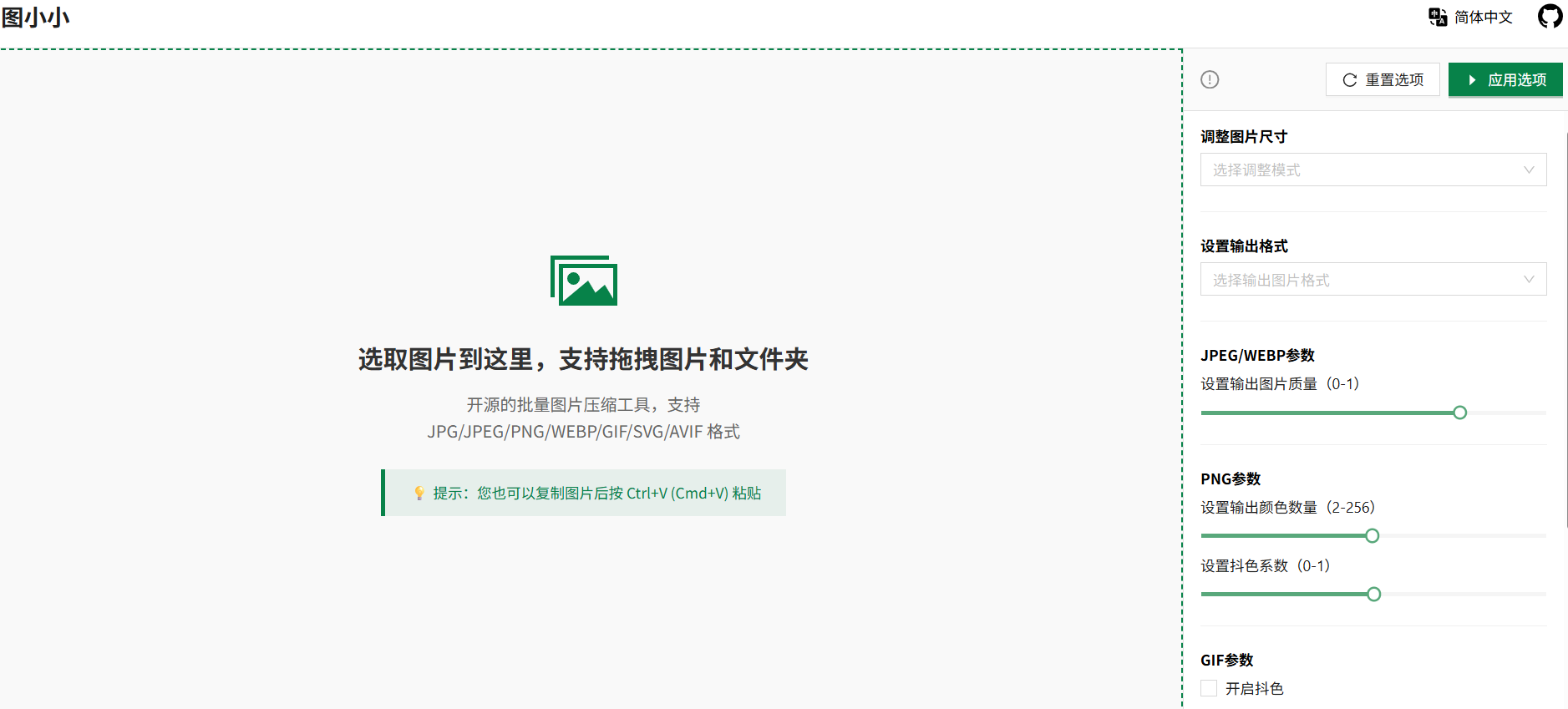The image size is (1568, 709).
Task: Click the reset circular arrow icon in 重置选项
Action: tap(1349, 80)
